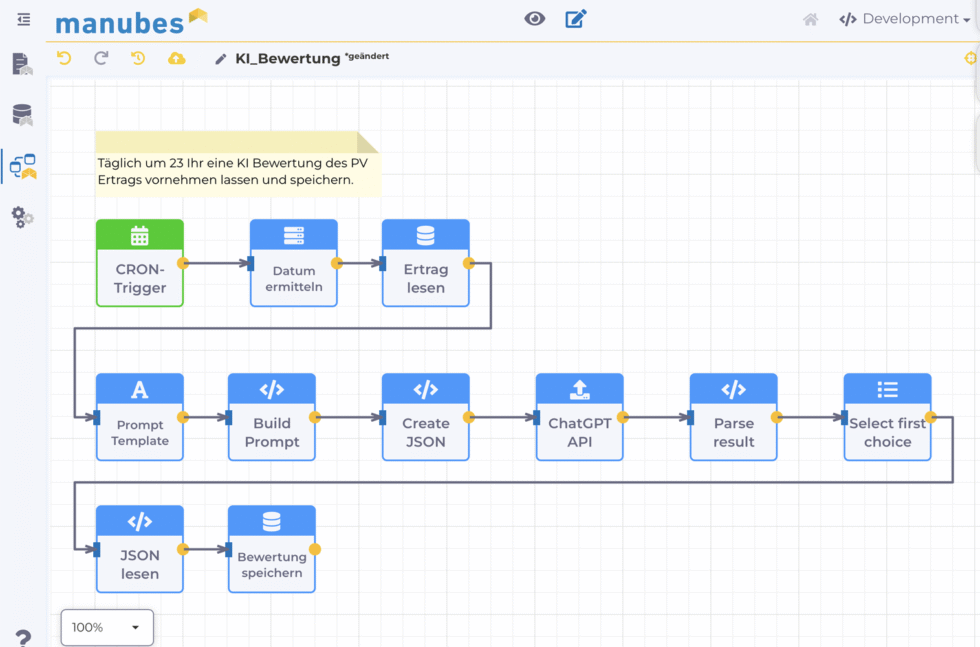This screenshot has width=980, height=647.
Task: Switch to view mode with eye icon
Action: pyautogui.click(x=535, y=19)
